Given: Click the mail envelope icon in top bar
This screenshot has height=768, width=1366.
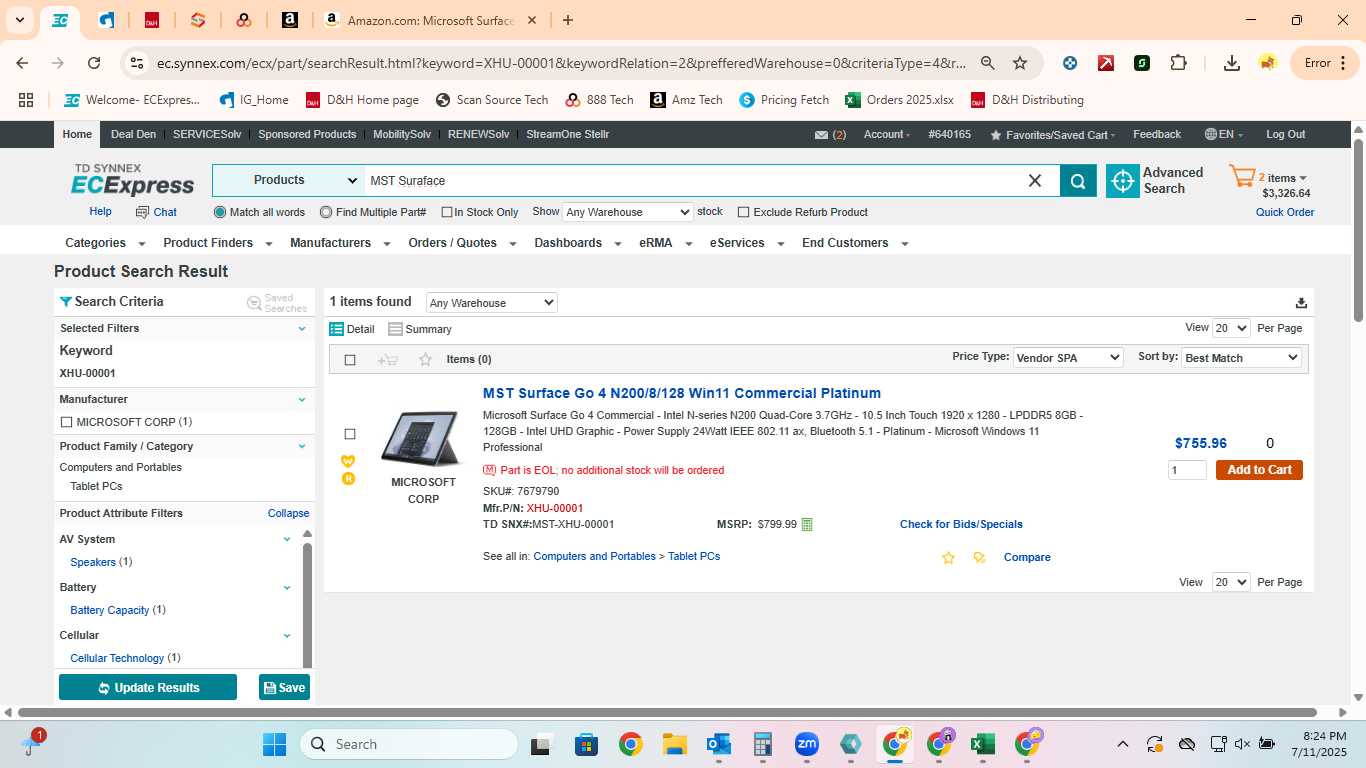Looking at the screenshot, I should (821, 135).
